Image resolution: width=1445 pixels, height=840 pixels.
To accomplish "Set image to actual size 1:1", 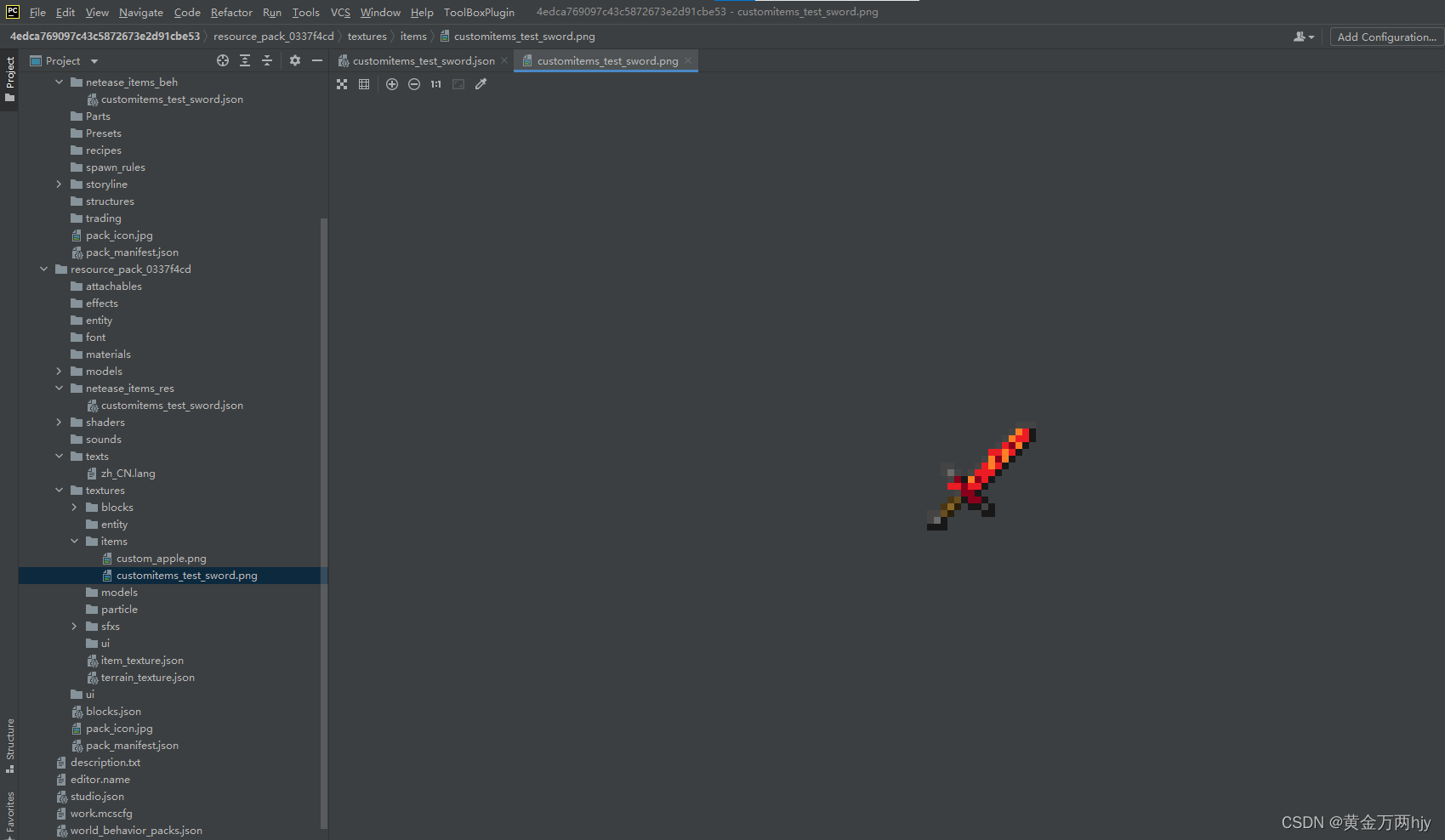I will point(436,84).
